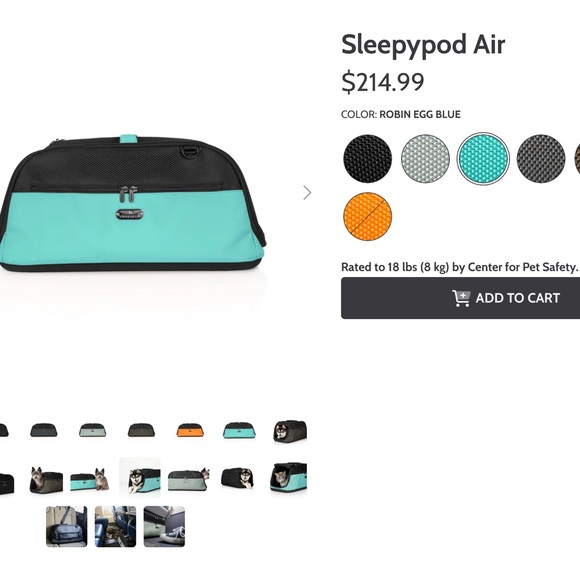View the teal carrier thumbnail in the first row
580x580 pixels.
(x=239, y=431)
